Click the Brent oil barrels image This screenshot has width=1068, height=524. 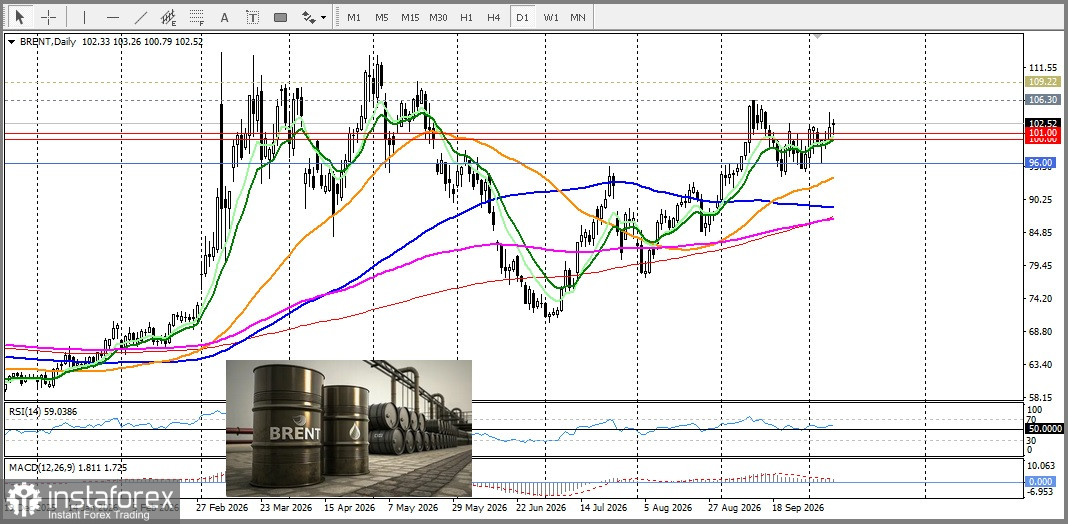[349, 428]
